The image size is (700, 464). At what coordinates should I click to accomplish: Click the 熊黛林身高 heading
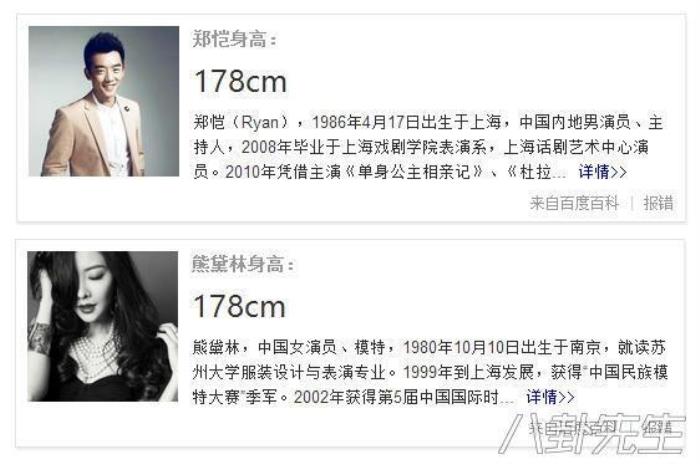click(243, 264)
